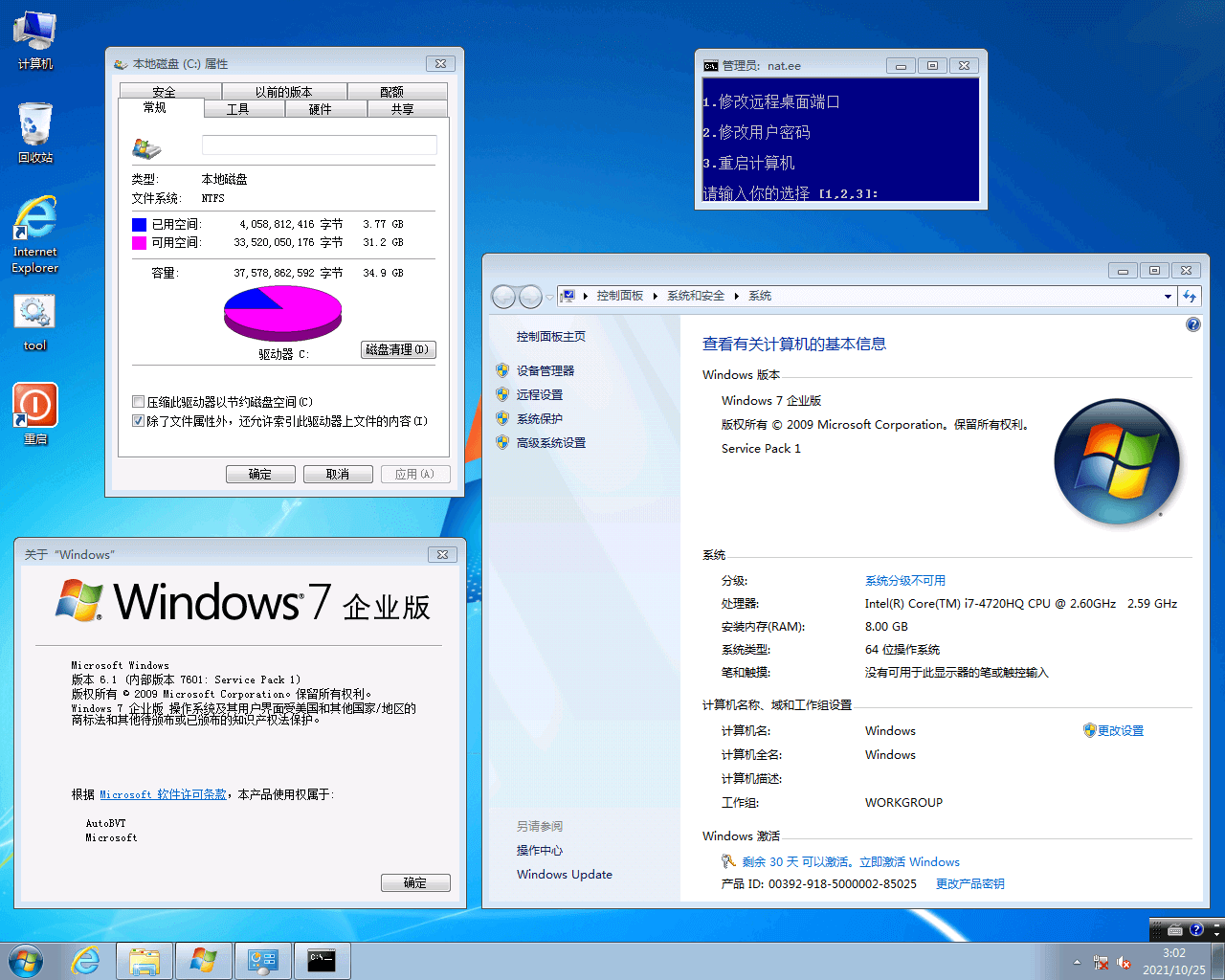Image resolution: width=1225 pixels, height=980 pixels.
Task: Click the red 重启 desktop icon
Action: 34,413
